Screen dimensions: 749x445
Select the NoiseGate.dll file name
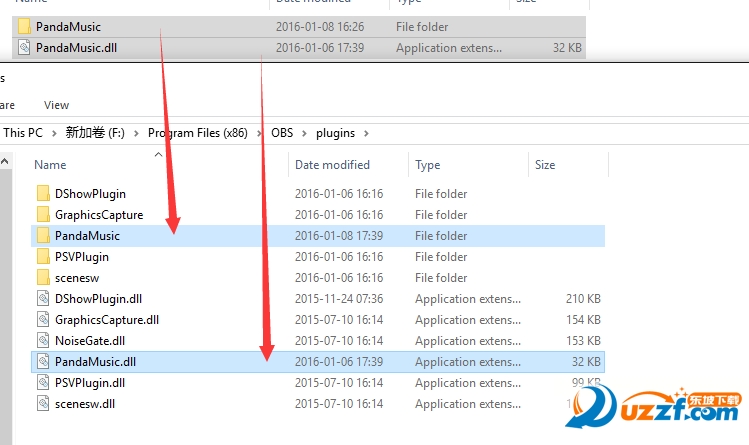point(90,341)
